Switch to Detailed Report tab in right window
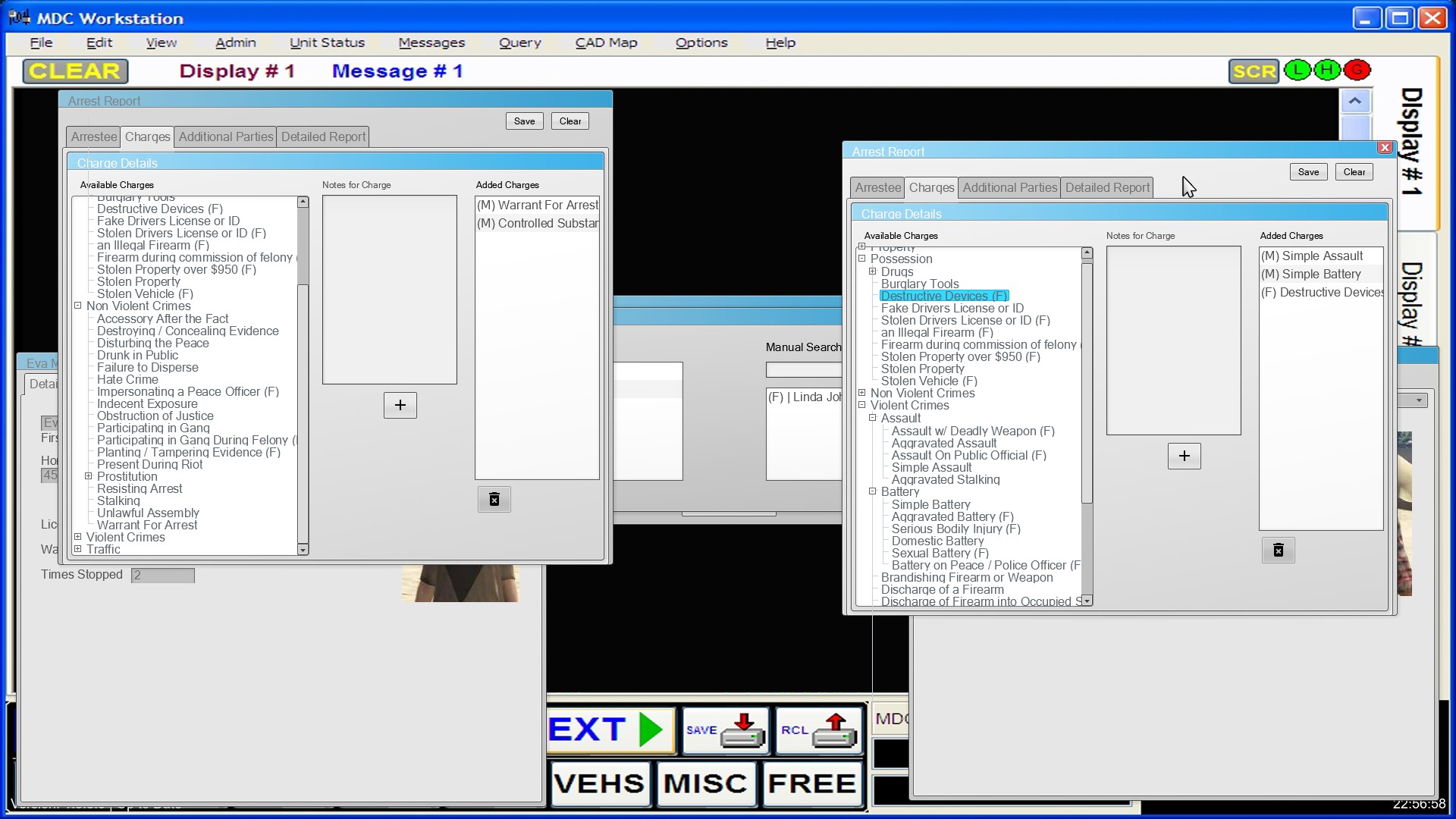The image size is (1456, 819). click(x=1107, y=187)
